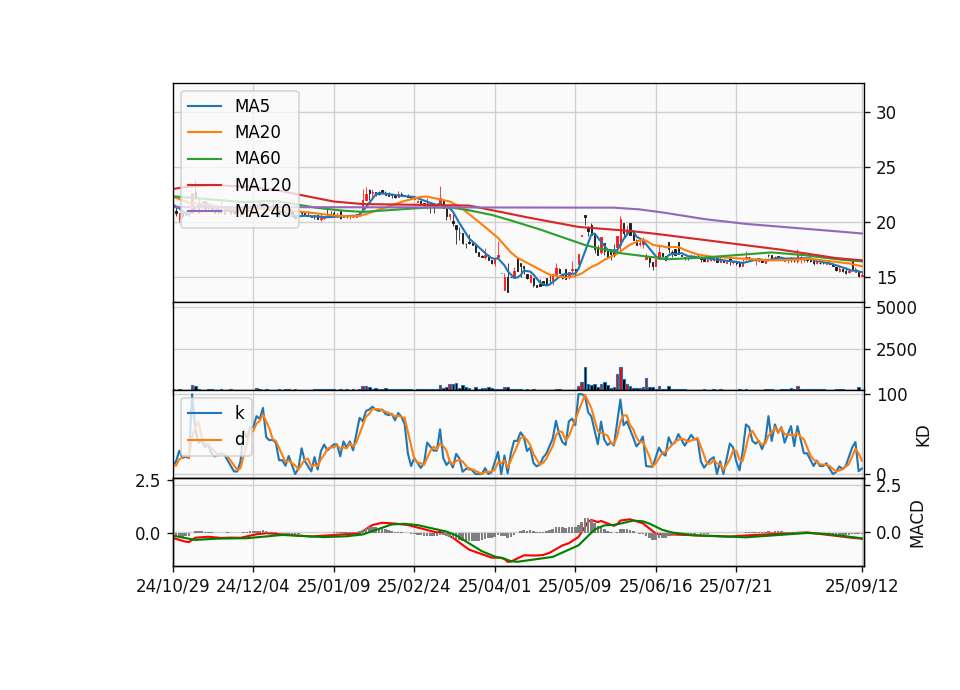Click the price axis value 30

click(886, 113)
